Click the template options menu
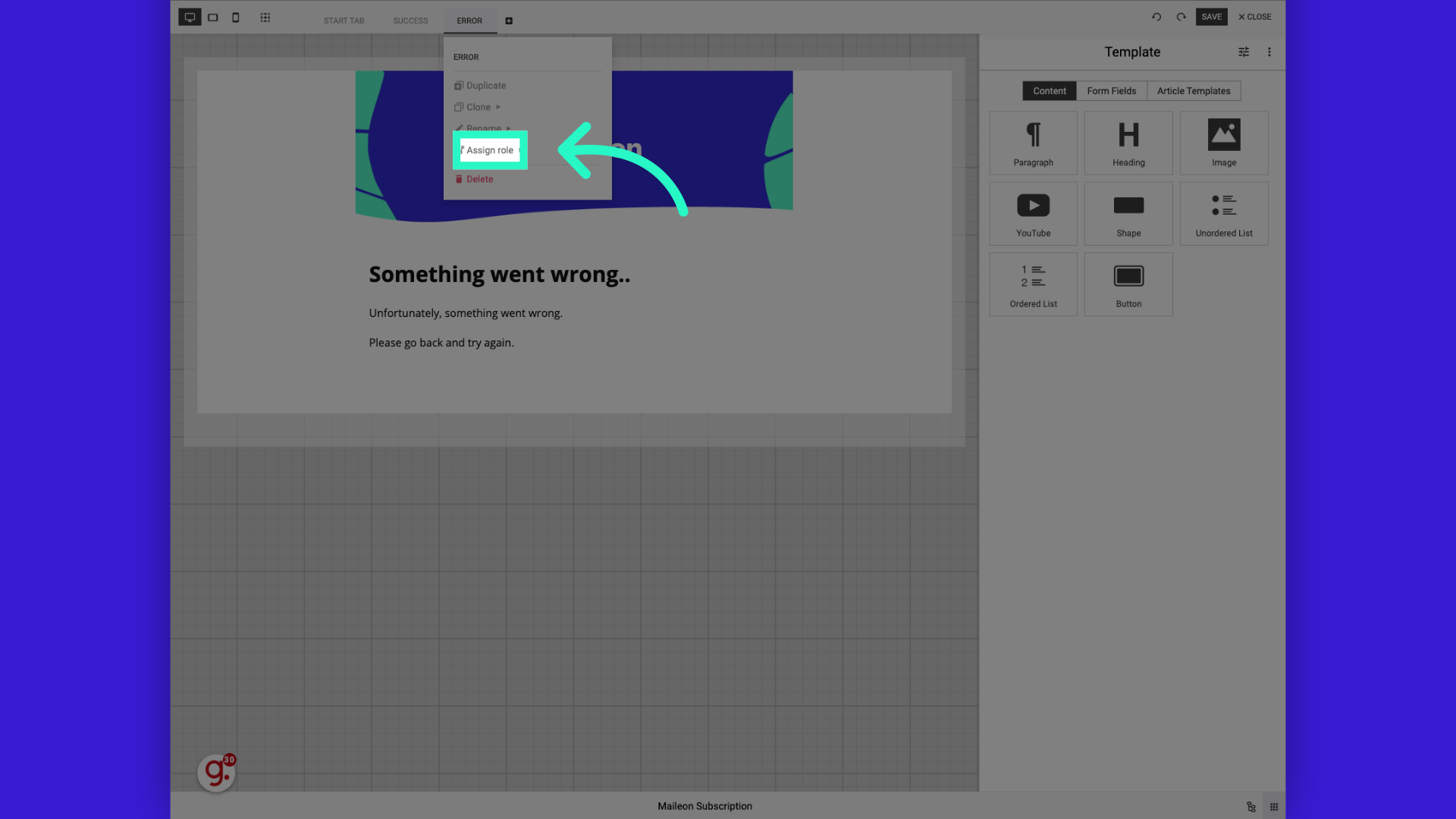1456x819 pixels. tap(1269, 52)
